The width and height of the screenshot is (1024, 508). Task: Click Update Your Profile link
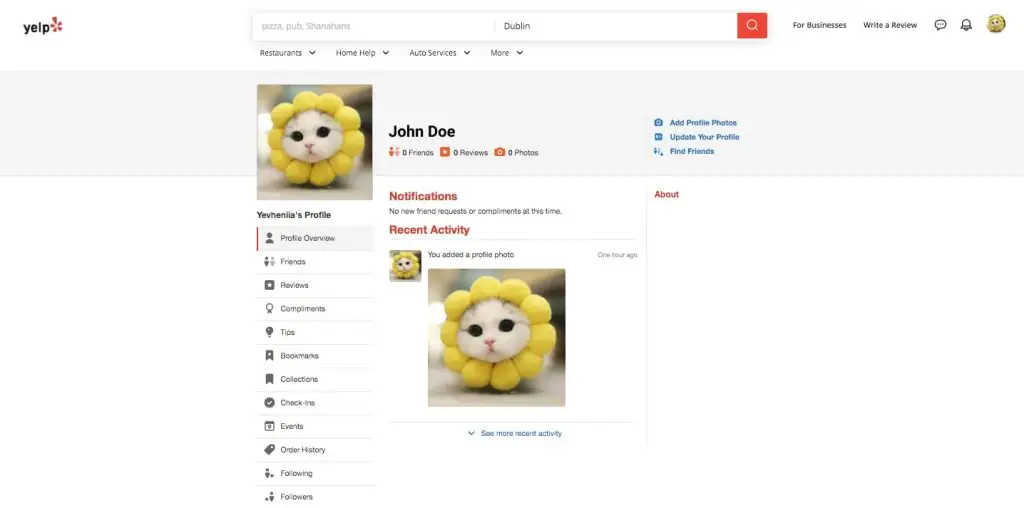pyautogui.click(x=705, y=137)
